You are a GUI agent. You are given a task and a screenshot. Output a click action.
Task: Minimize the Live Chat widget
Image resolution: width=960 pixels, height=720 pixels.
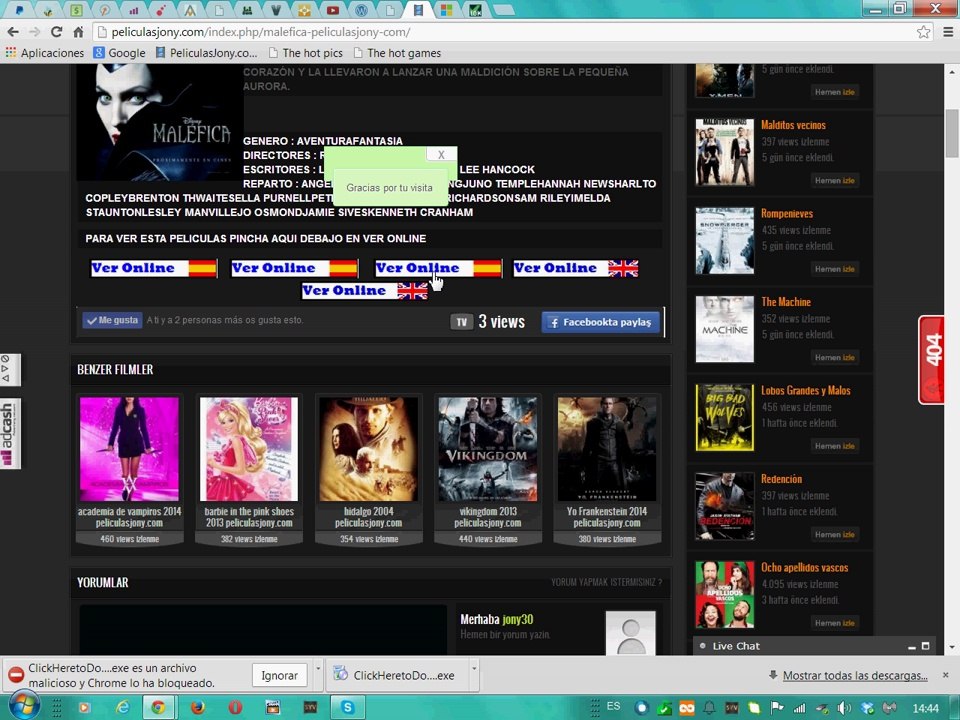tap(912, 647)
